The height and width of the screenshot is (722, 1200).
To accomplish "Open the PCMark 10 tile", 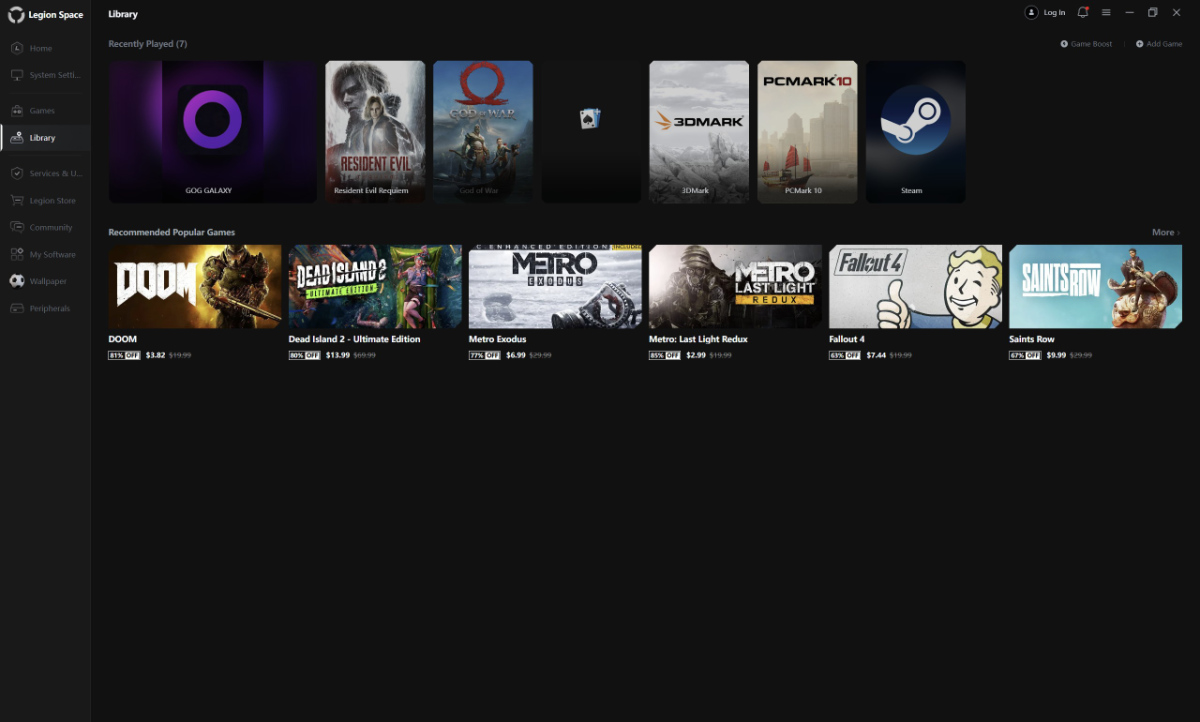I will pyautogui.click(x=807, y=132).
